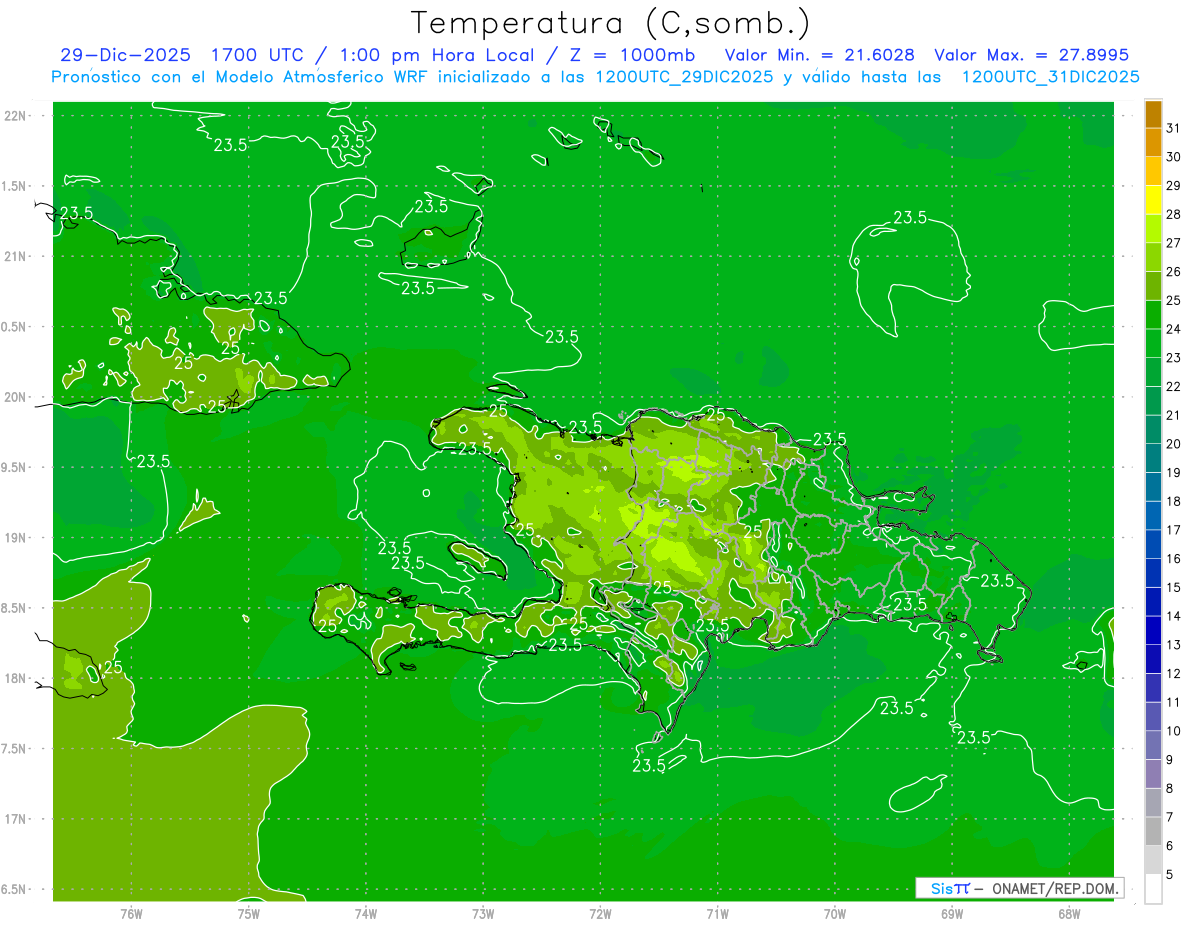The image size is (1200, 927).
Task: Click the 22N latitude axis label
Action: (14, 115)
